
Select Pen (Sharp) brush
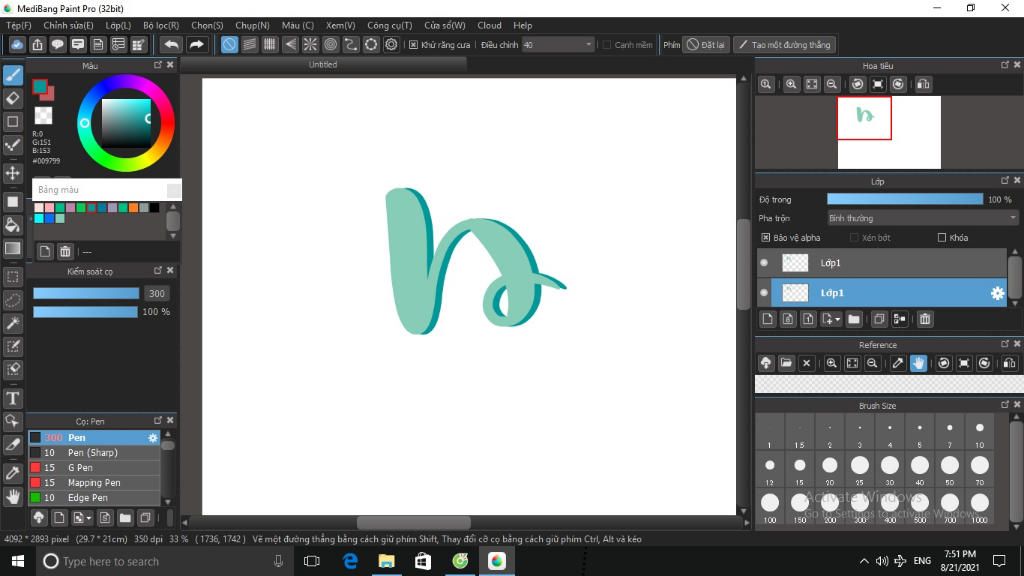point(94,453)
